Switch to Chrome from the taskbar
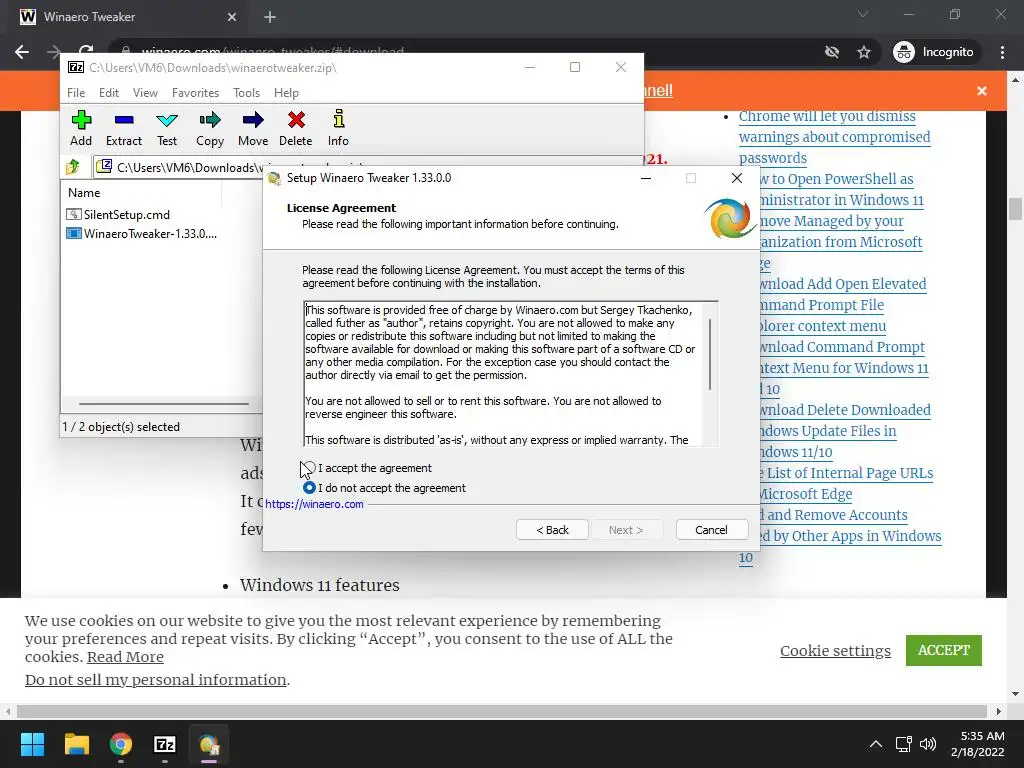 point(121,744)
